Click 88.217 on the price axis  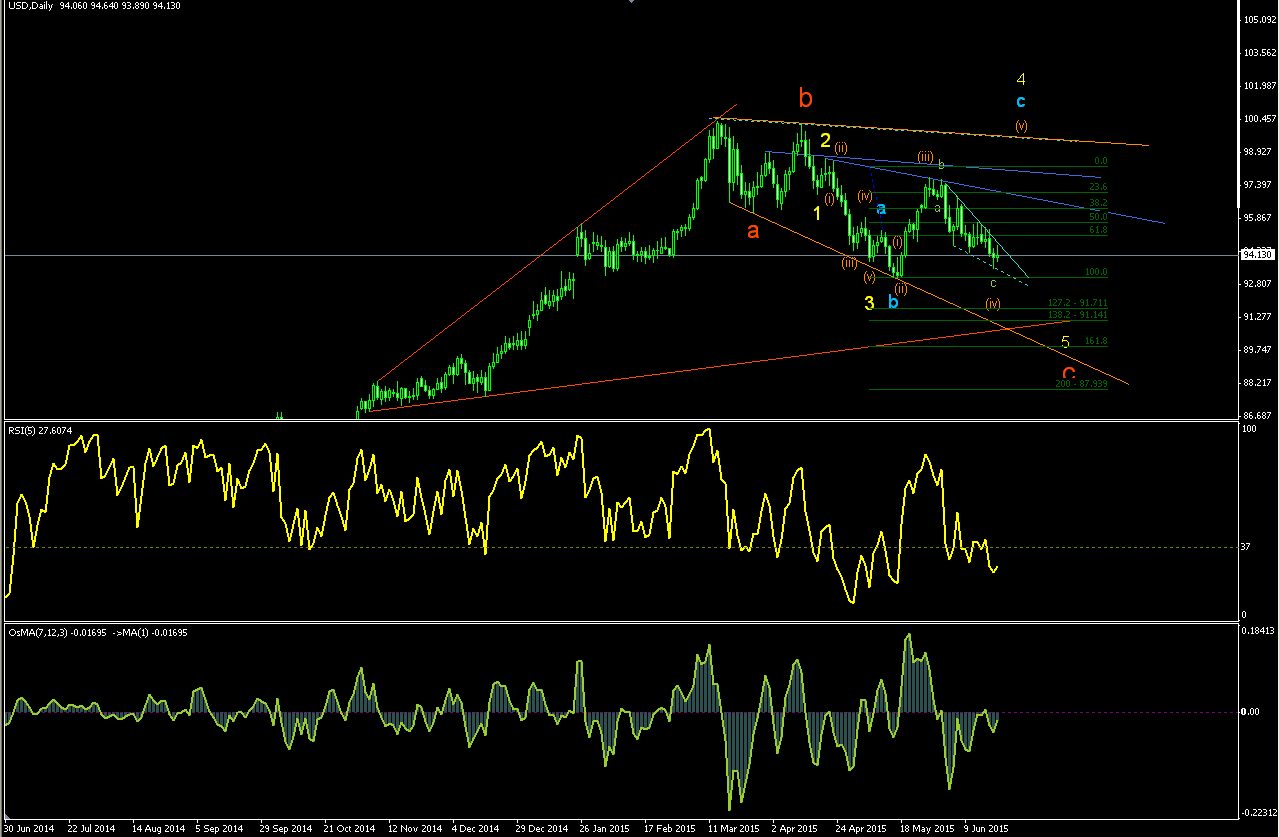pyautogui.click(x=1256, y=383)
